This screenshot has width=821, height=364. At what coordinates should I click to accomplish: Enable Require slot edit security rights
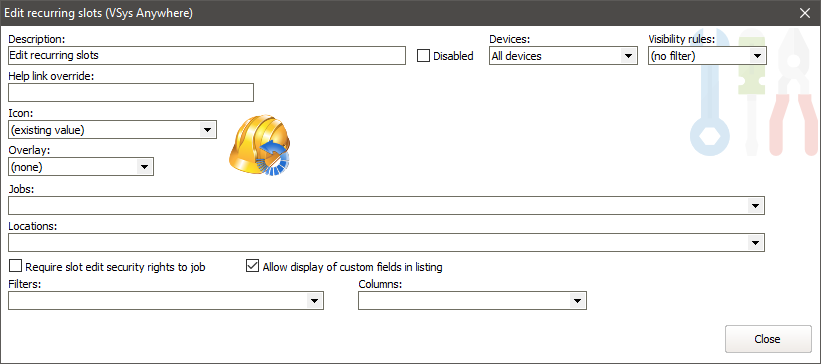click(x=16, y=267)
